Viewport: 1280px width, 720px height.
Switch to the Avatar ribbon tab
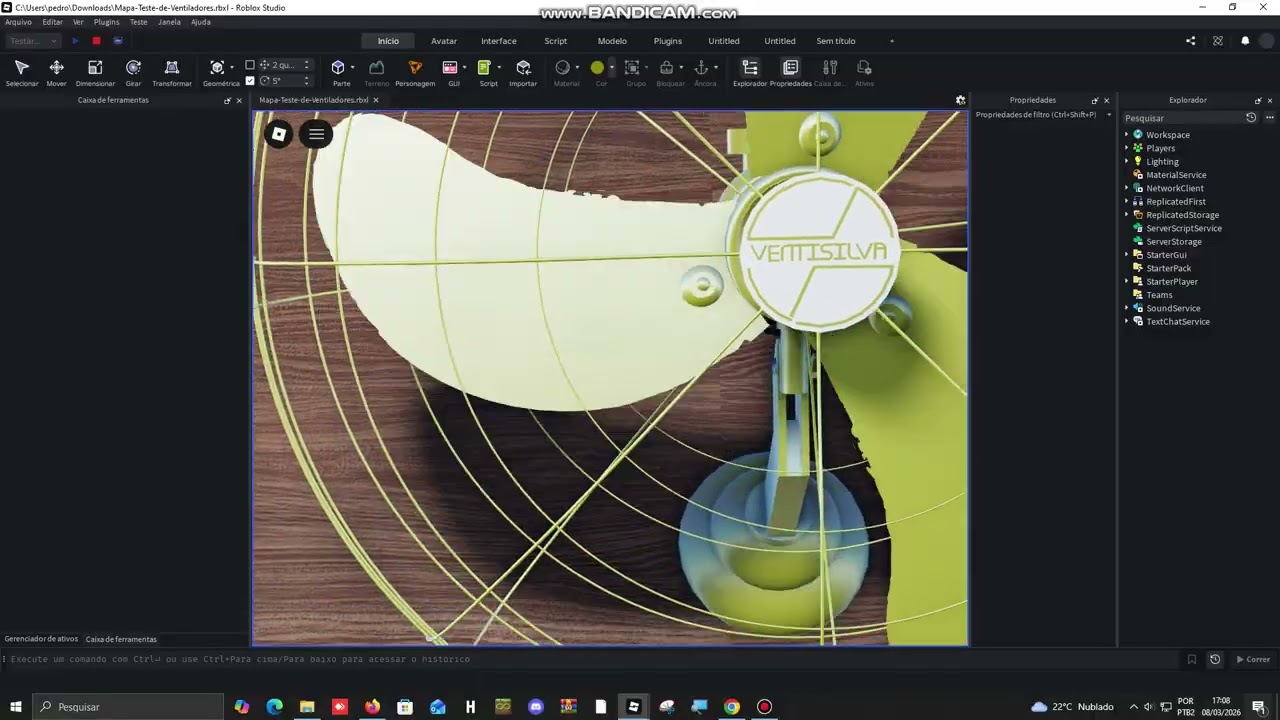pyautogui.click(x=444, y=41)
